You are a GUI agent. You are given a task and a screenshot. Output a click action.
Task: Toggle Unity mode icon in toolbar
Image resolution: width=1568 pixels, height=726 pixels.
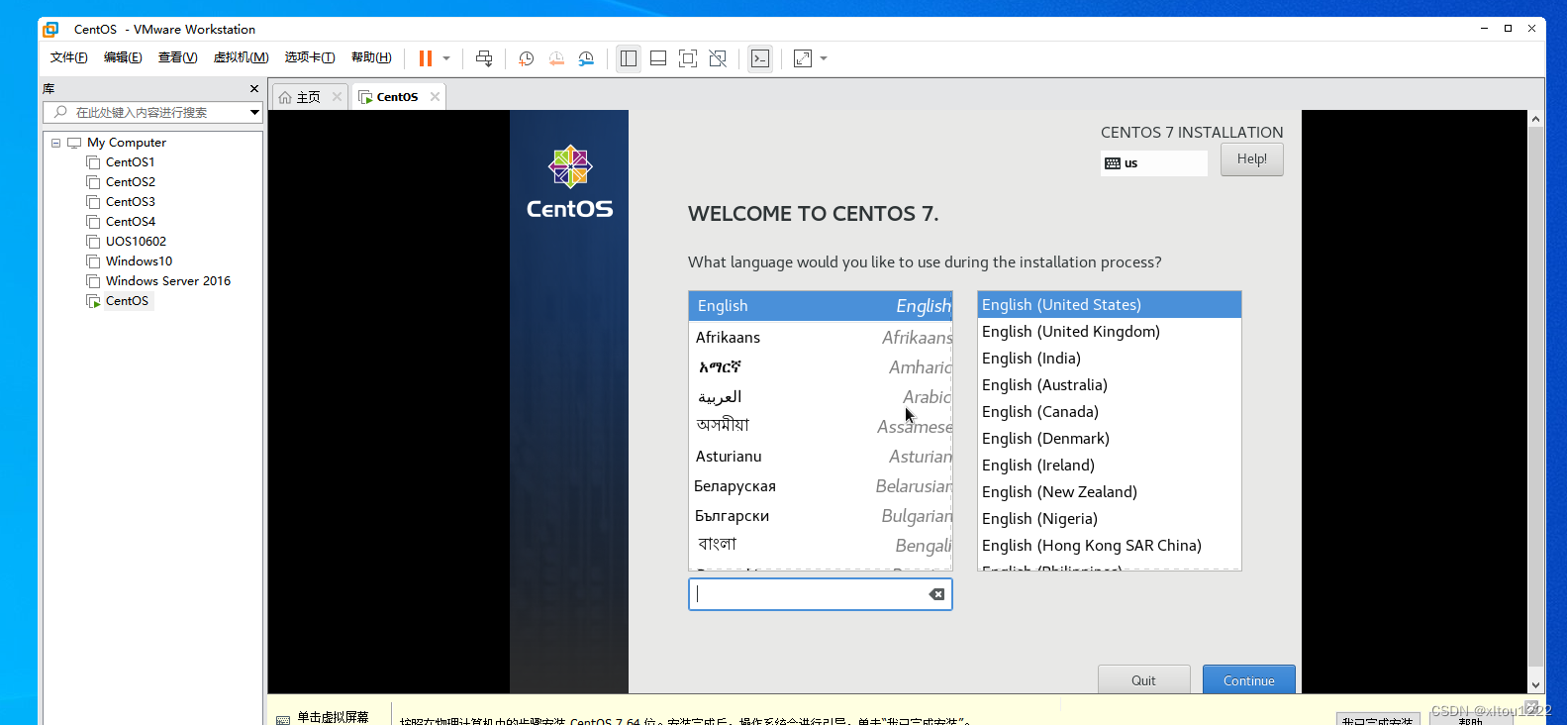point(718,58)
